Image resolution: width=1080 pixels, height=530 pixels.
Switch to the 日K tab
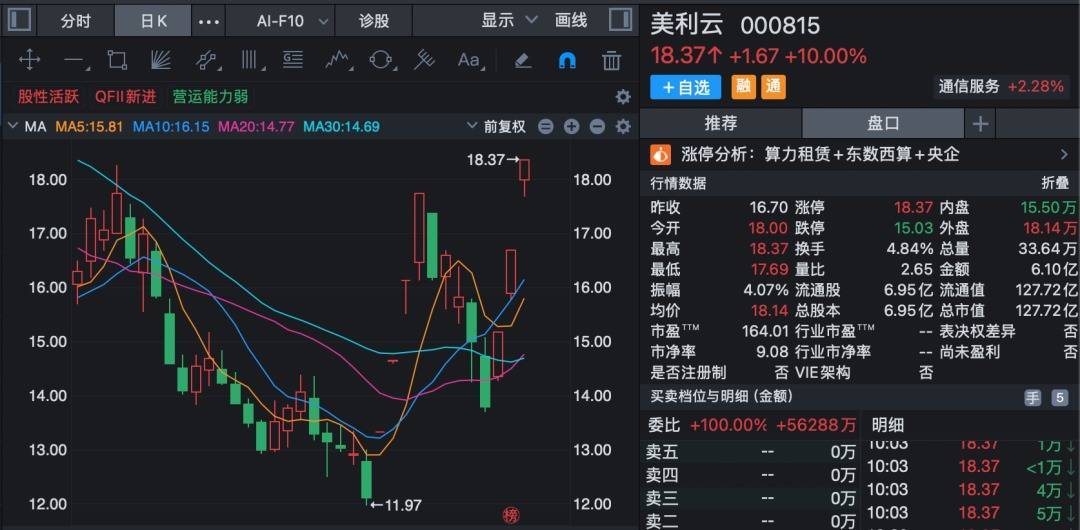point(154,21)
